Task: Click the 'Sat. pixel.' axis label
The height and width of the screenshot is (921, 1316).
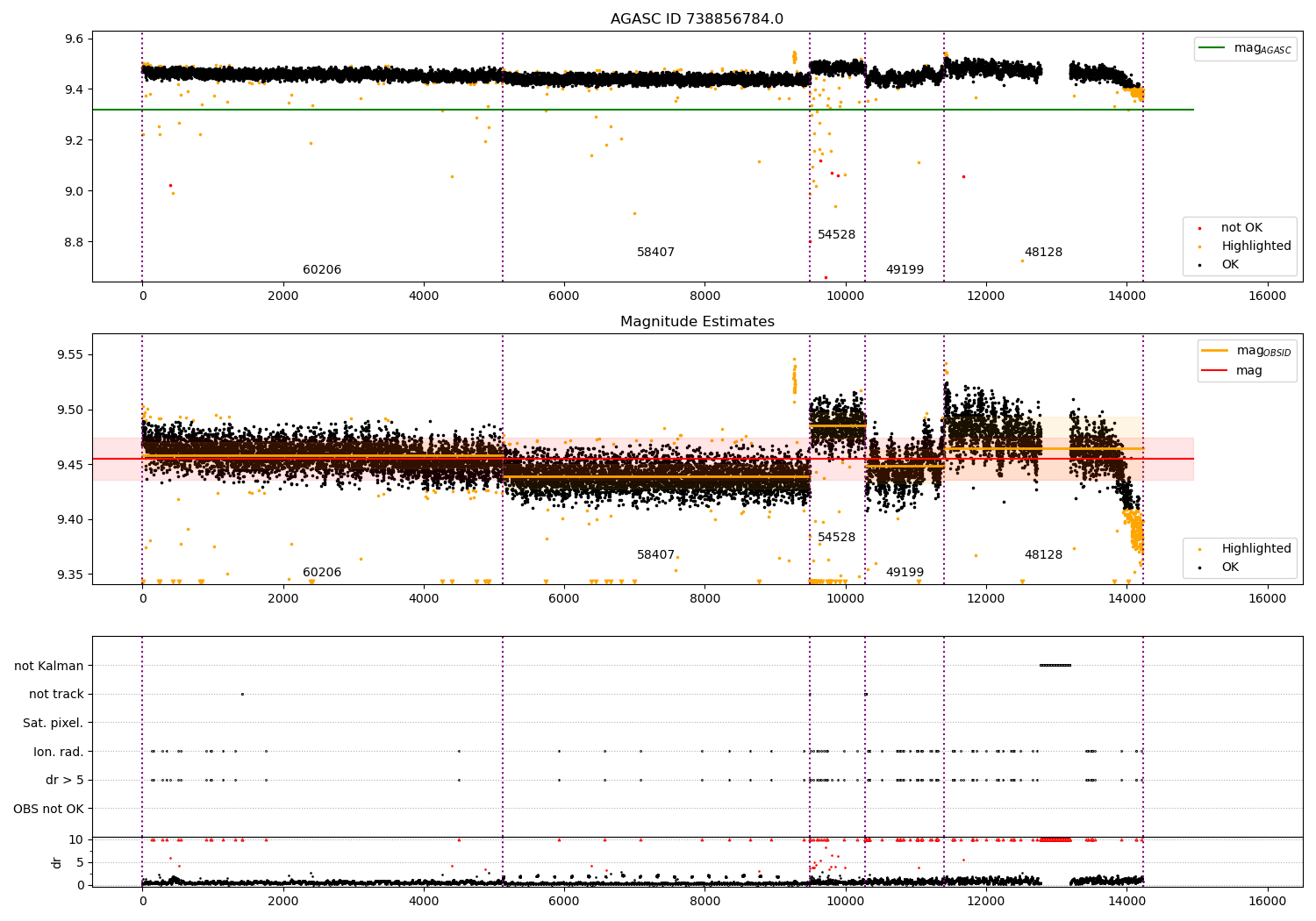Action: [x=54, y=723]
